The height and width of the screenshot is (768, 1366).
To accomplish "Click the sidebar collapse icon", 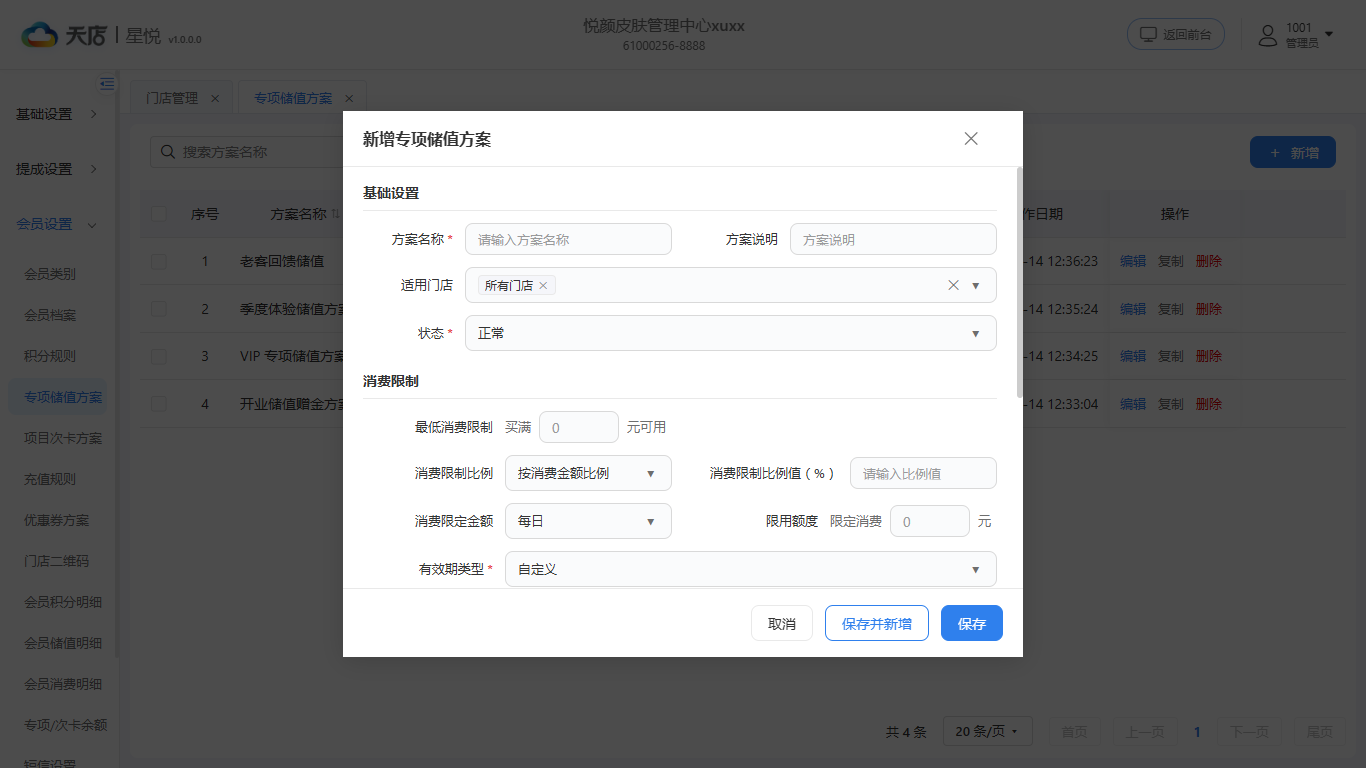I will tap(107, 84).
